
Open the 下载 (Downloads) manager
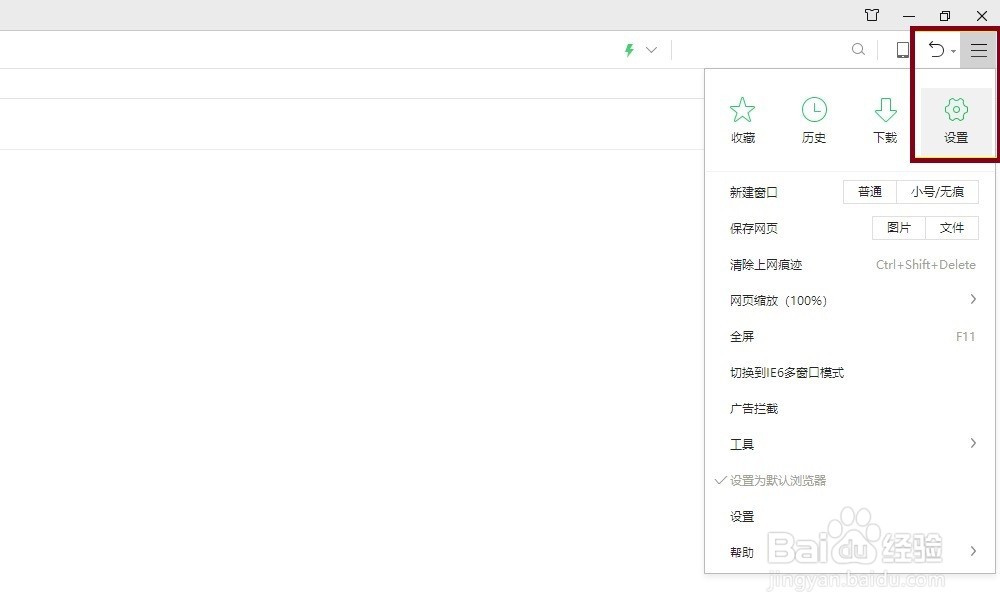tap(885, 118)
